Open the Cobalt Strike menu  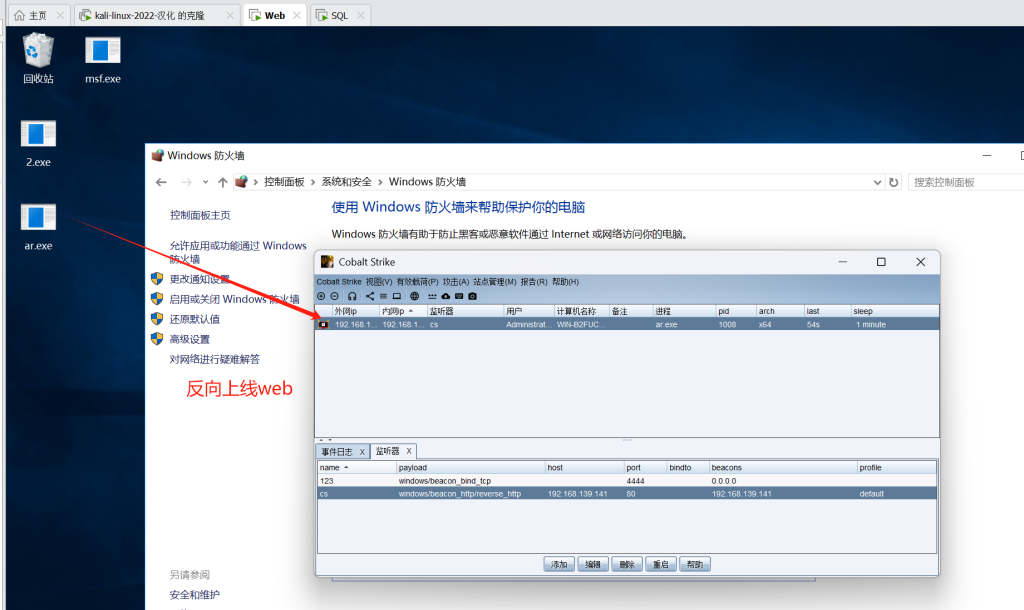(339, 282)
